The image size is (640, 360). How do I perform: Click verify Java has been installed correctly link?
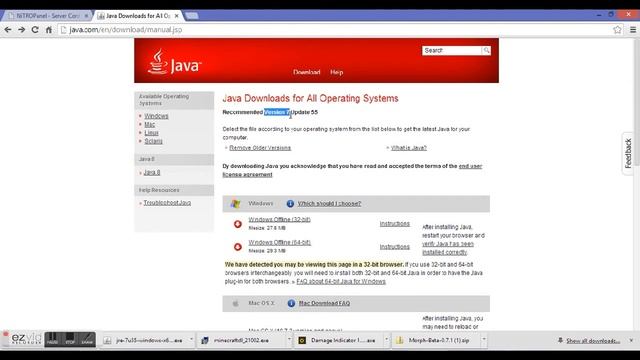pos(448,248)
